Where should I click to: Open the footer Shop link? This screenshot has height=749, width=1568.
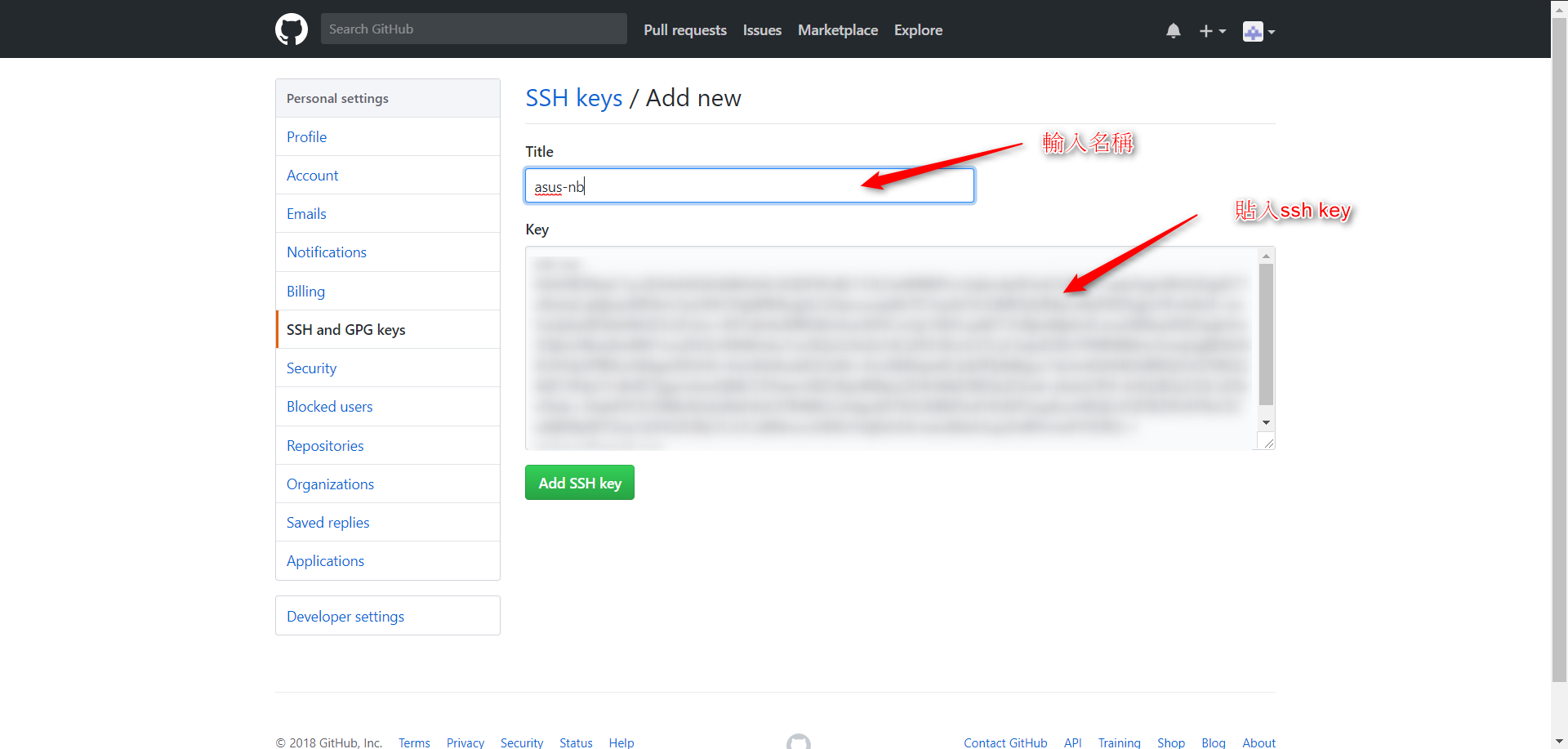coord(1171,742)
